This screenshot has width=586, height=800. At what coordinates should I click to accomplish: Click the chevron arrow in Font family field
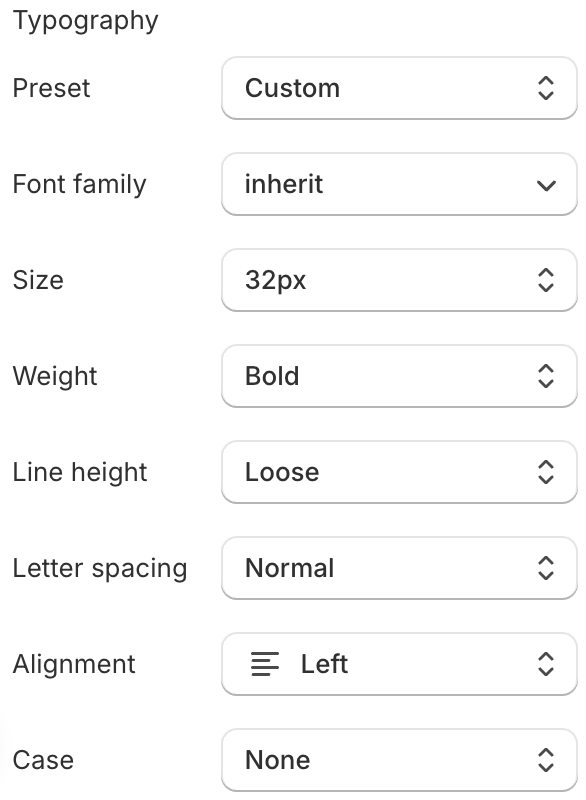pos(546,185)
